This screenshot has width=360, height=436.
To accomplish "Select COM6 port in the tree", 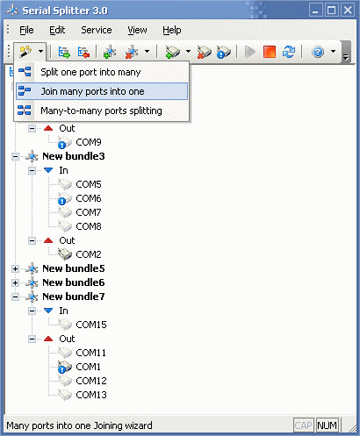I will pyautogui.click(x=88, y=198).
